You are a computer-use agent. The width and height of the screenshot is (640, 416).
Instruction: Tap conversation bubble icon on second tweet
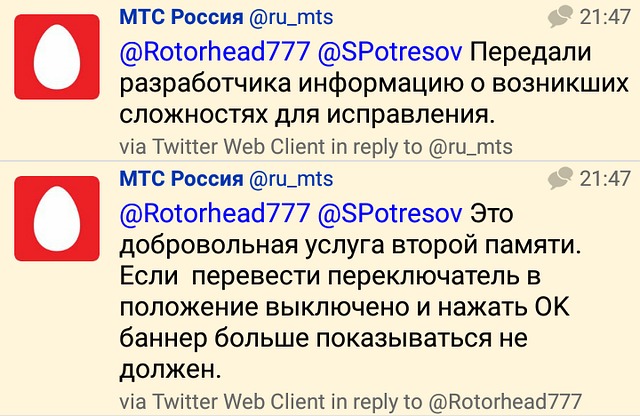tap(560, 178)
